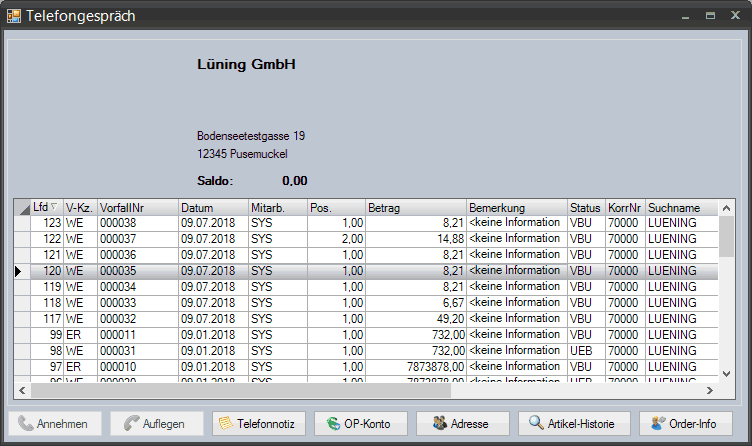Open Order-Info icon button

tap(657, 424)
